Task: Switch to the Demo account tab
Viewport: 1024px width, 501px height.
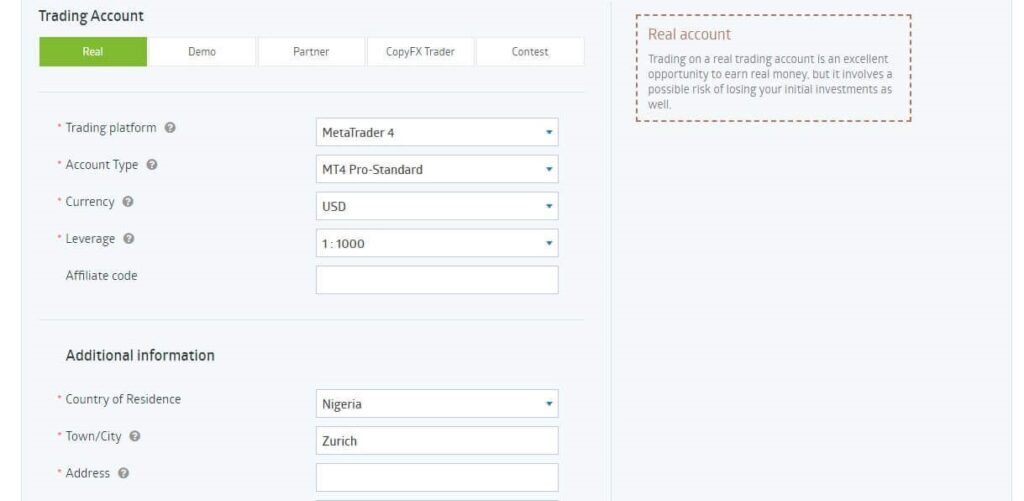Action: pyautogui.click(x=202, y=52)
